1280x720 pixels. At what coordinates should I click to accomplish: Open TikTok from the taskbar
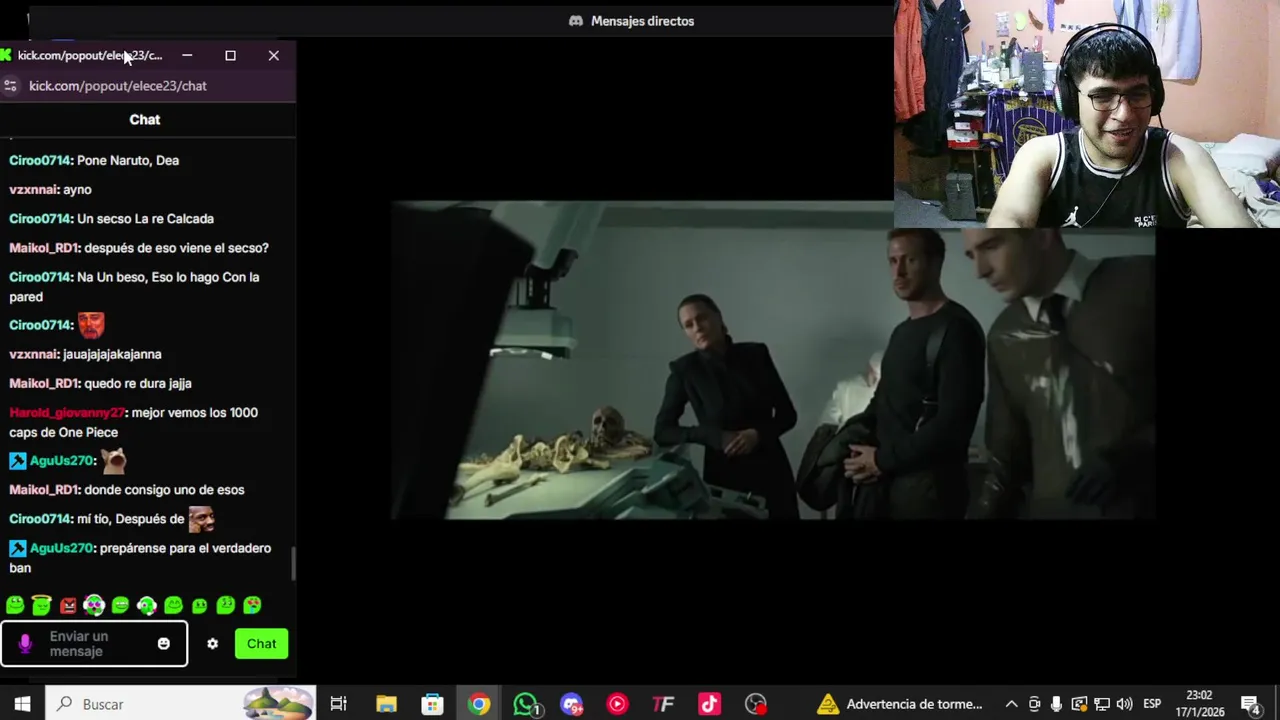click(x=709, y=704)
